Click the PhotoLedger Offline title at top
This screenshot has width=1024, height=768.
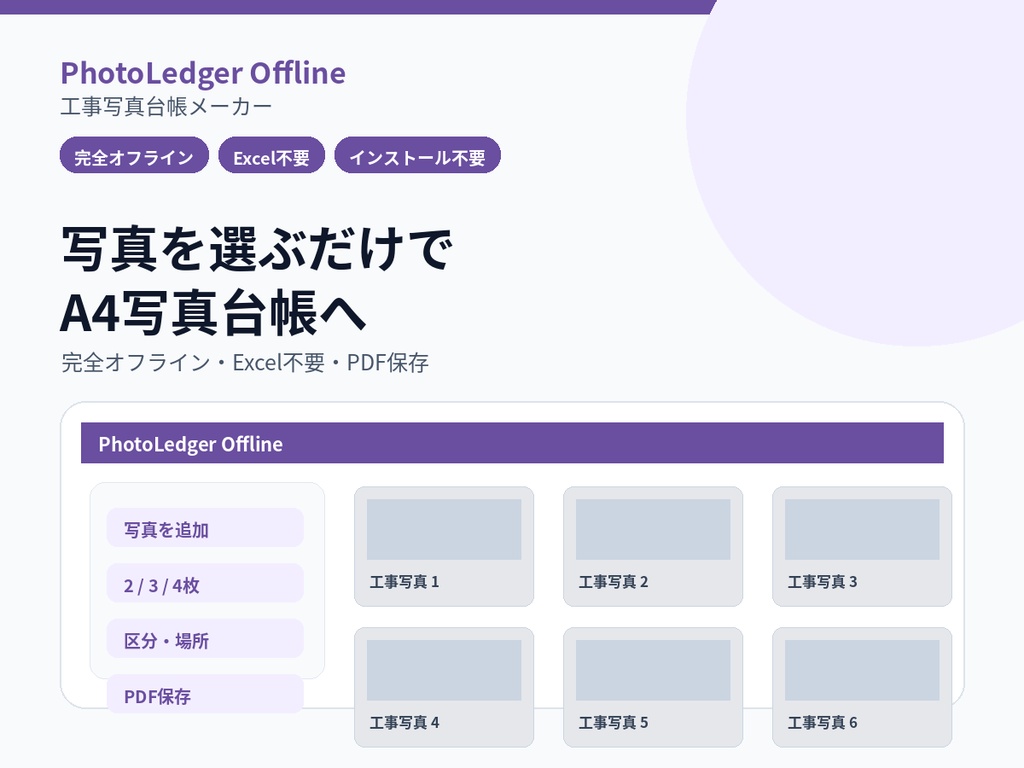pyautogui.click(x=203, y=73)
